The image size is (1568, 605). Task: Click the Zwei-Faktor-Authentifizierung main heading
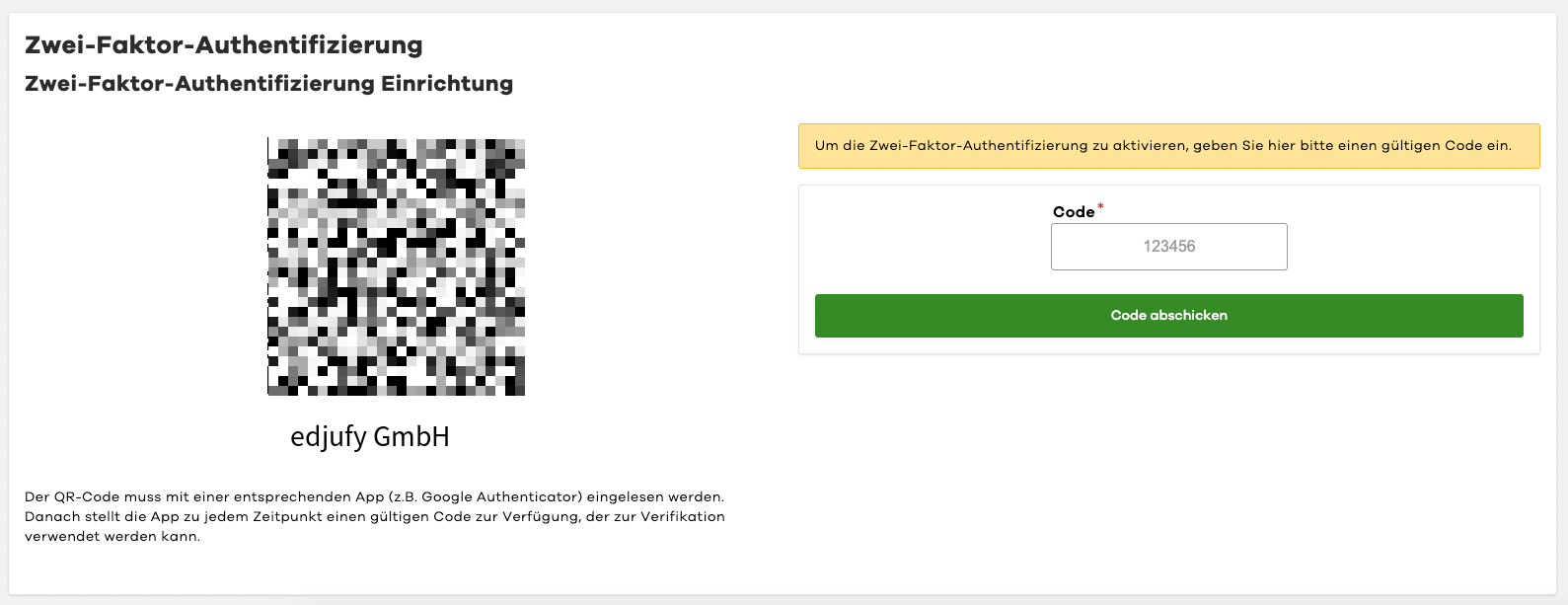point(224,45)
